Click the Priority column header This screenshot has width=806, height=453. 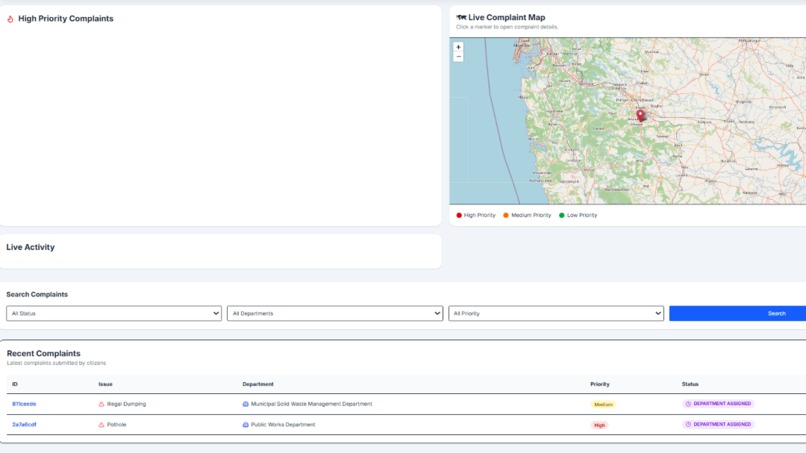click(600, 384)
